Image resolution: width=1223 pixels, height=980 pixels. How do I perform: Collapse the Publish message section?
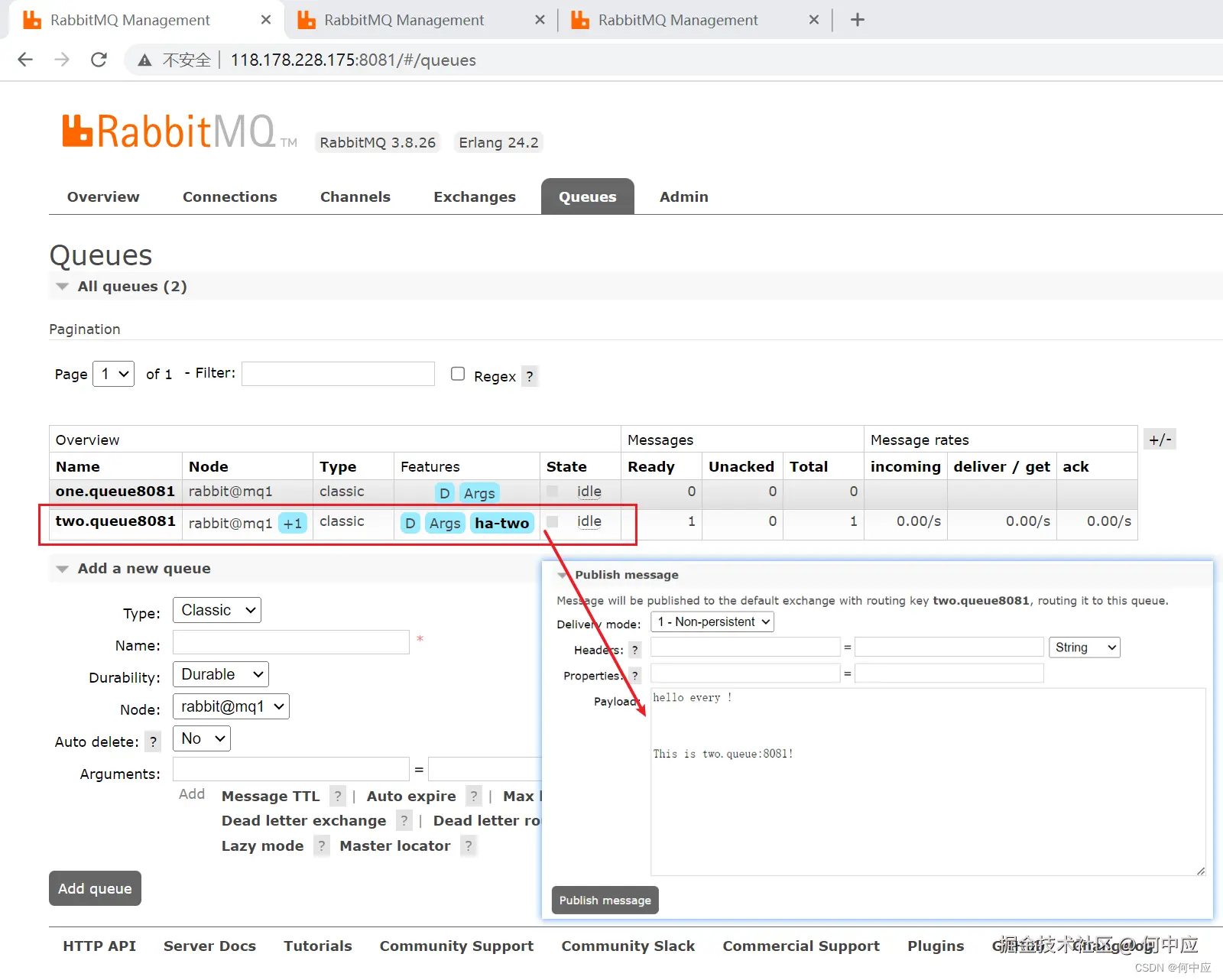[563, 575]
